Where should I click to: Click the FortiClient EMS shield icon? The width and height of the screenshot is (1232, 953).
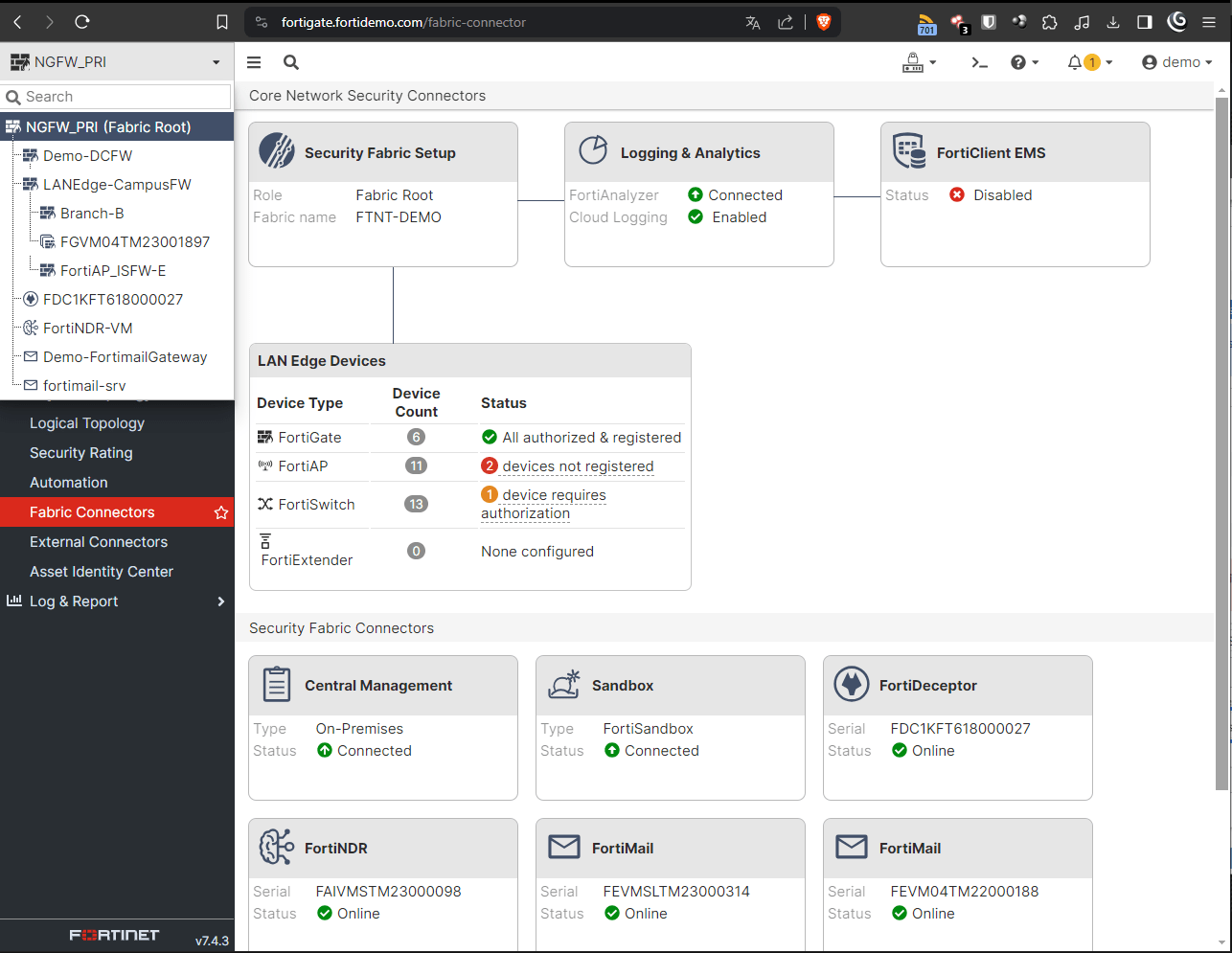908,151
